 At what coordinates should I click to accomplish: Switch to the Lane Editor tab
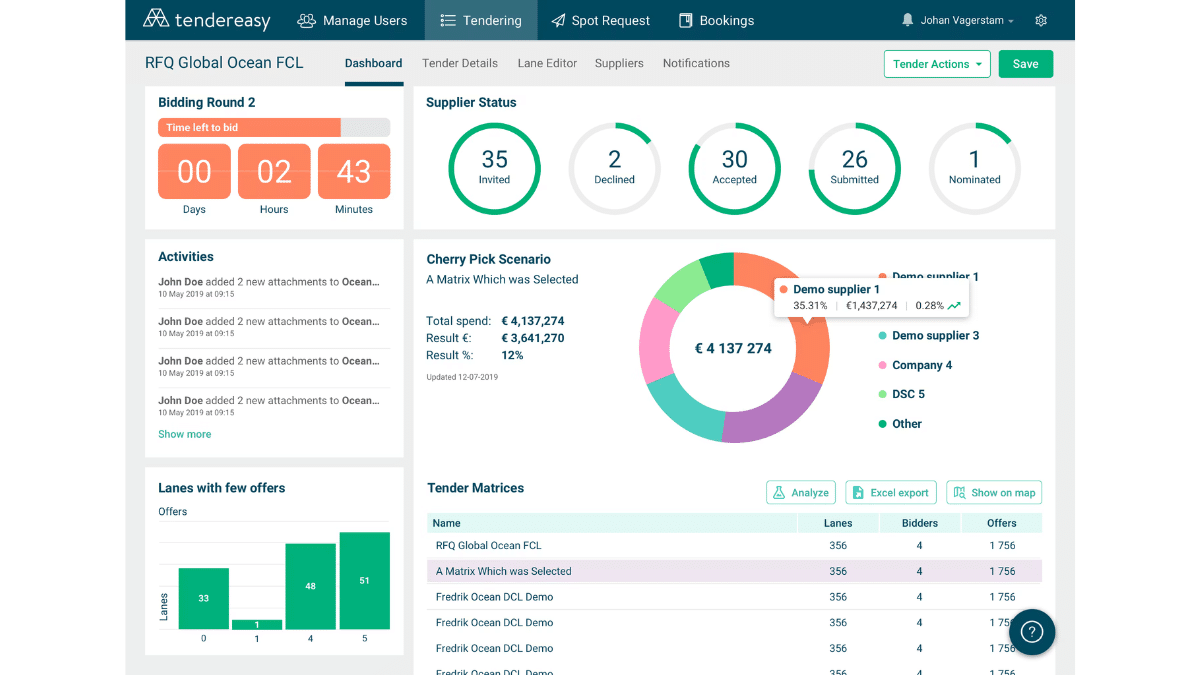pyautogui.click(x=547, y=63)
